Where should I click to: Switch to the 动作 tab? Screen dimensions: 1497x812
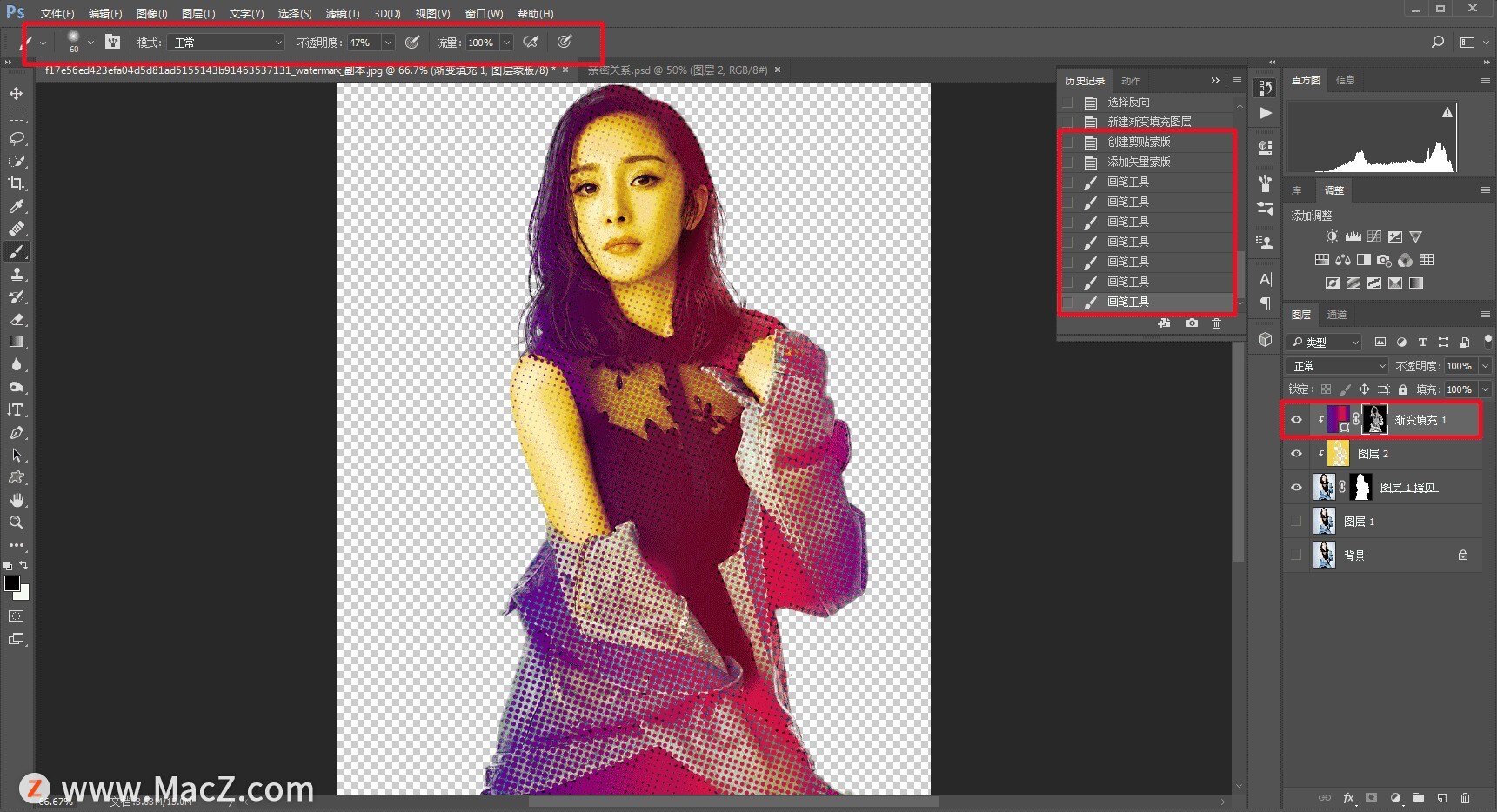[x=1131, y=81]
